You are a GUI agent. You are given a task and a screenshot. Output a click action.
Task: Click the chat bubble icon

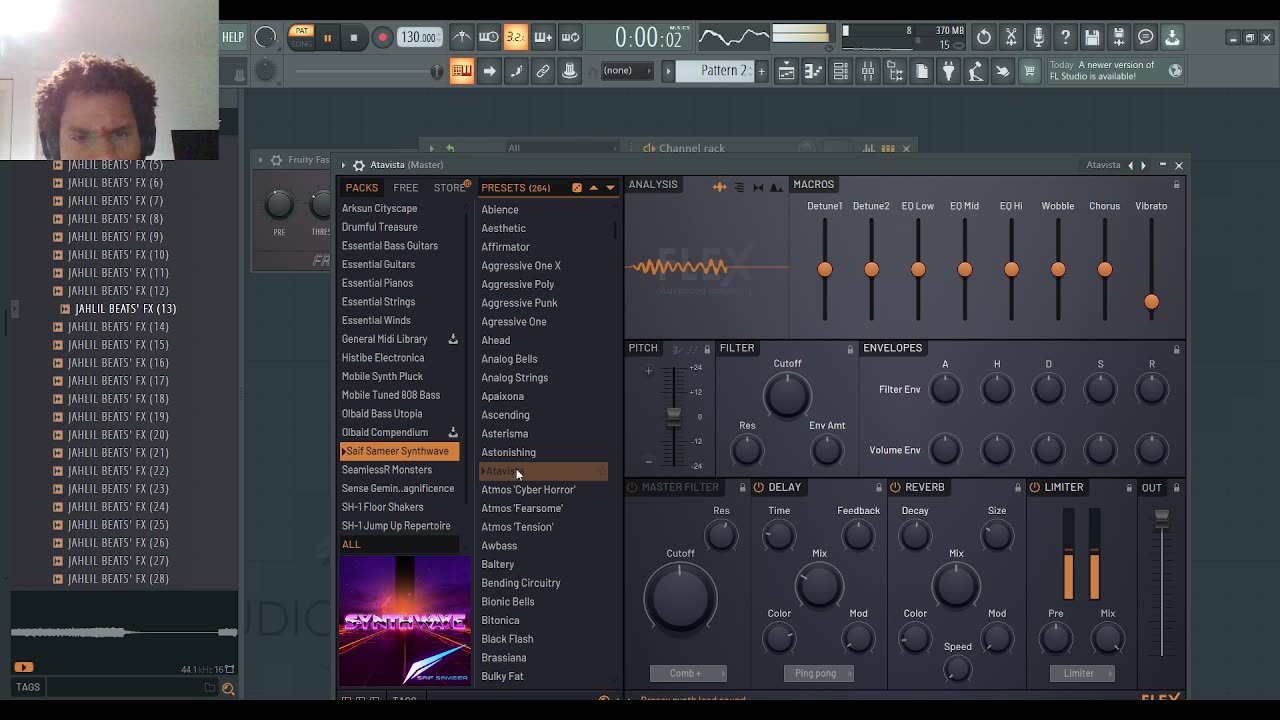1146,38
